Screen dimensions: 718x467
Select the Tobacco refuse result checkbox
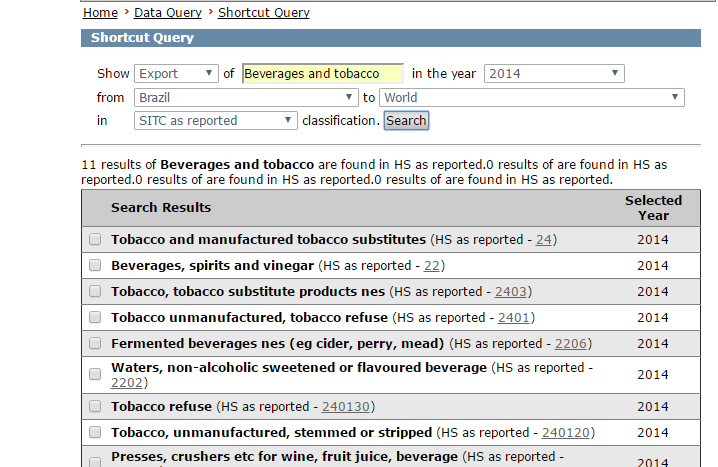coord(95,407)
